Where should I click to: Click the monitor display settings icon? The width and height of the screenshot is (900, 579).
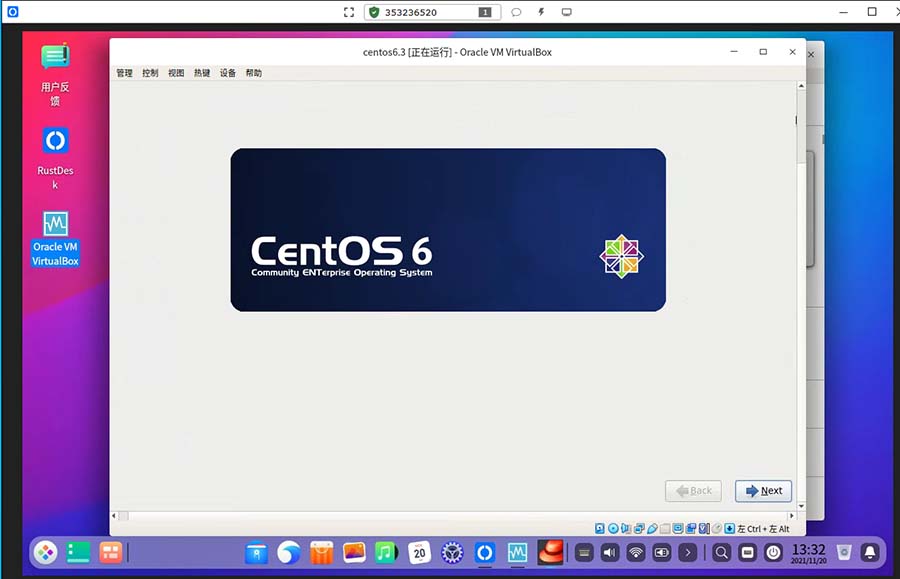(x=567, y=12)
